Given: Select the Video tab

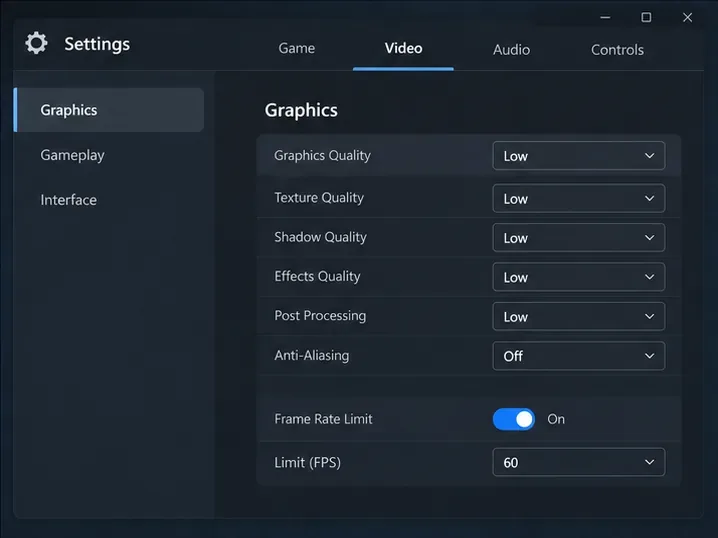Looking at the screenshot, I should (403, 49).
